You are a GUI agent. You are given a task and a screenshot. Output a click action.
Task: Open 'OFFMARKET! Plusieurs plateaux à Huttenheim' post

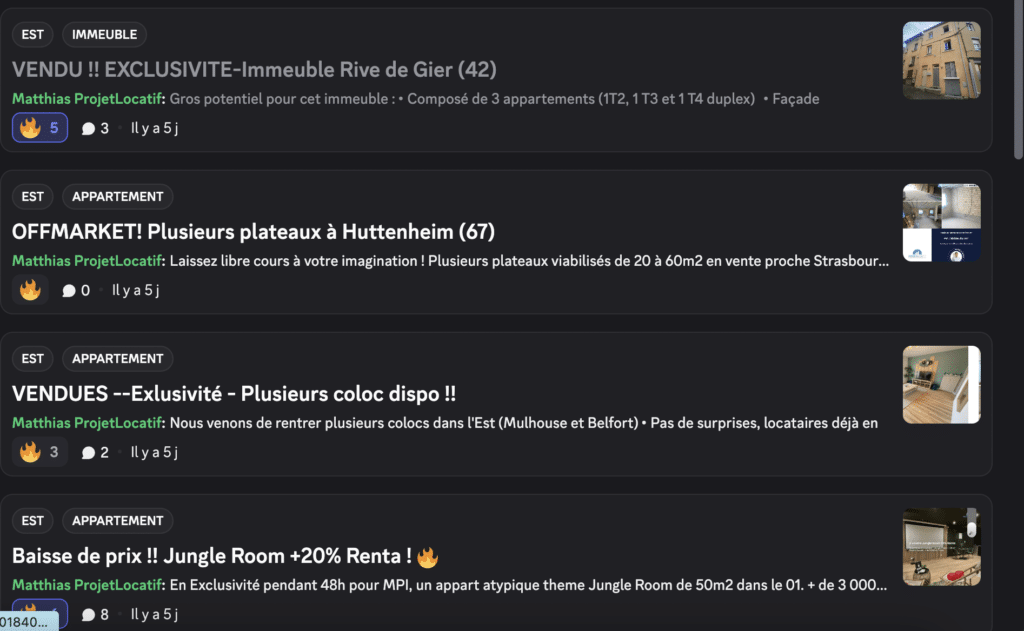(x=253, y=232)
